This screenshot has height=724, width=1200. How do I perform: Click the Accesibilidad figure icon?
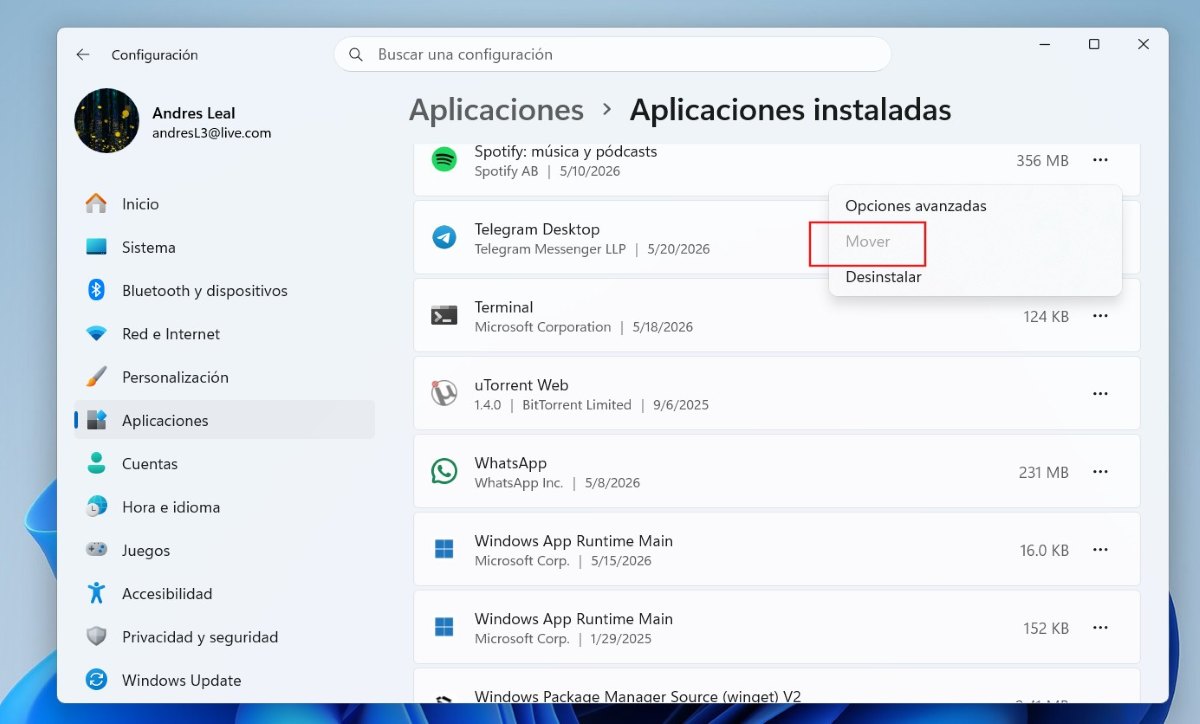(x=96, y=593)
